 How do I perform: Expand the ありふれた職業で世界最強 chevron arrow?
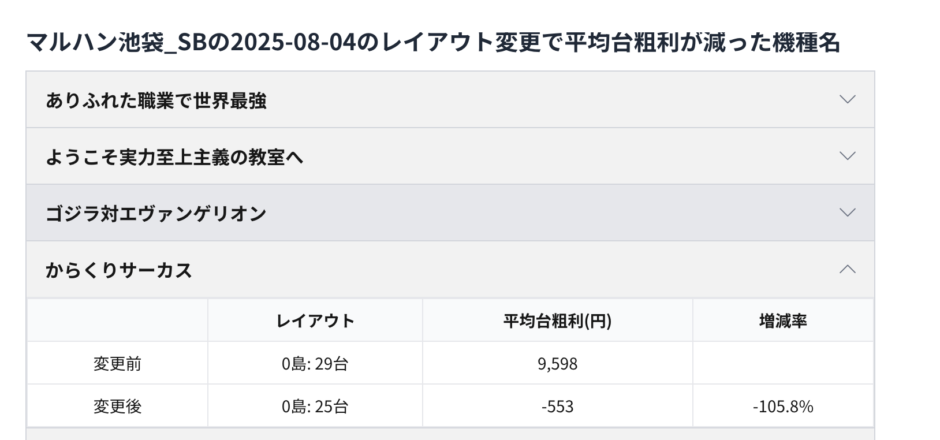(x=847, y=100)
